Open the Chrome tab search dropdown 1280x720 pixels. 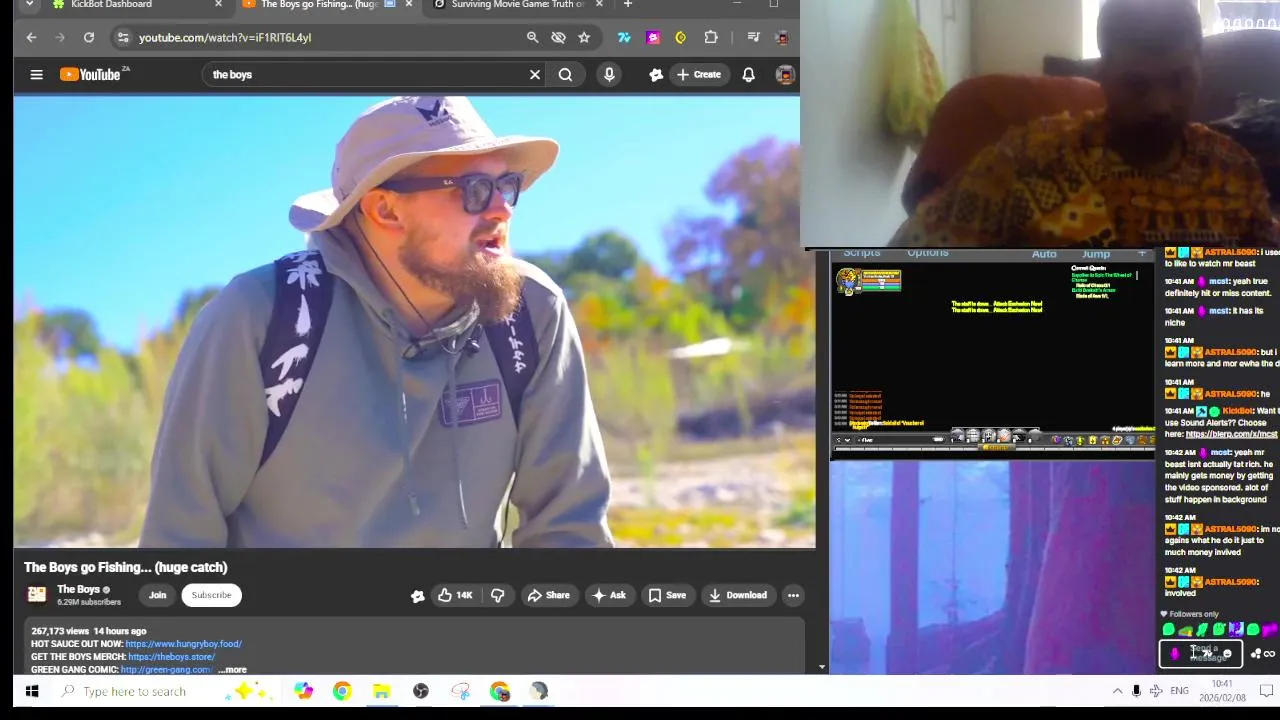[30, 4]
